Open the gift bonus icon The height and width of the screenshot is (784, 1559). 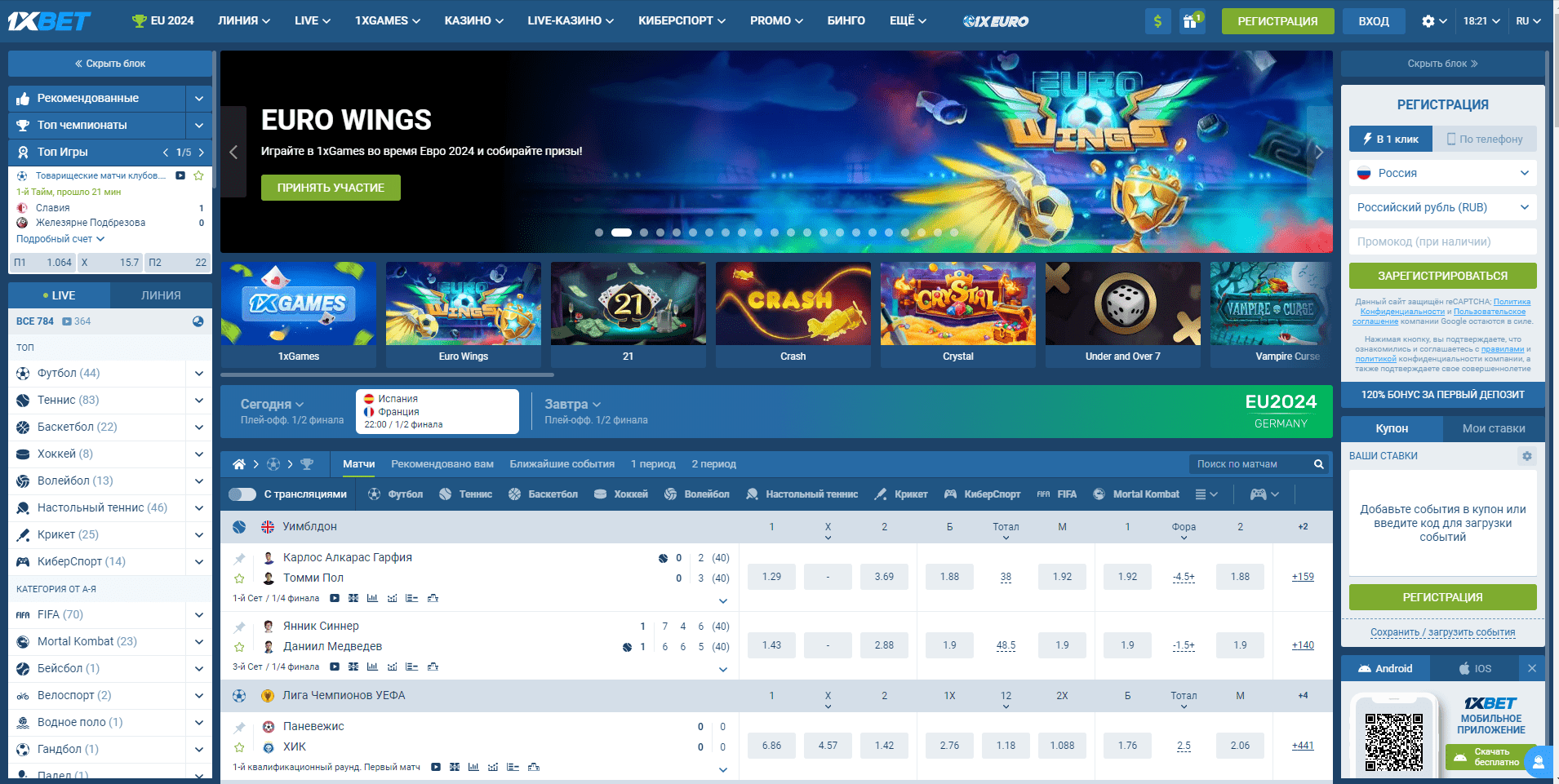1192,21
